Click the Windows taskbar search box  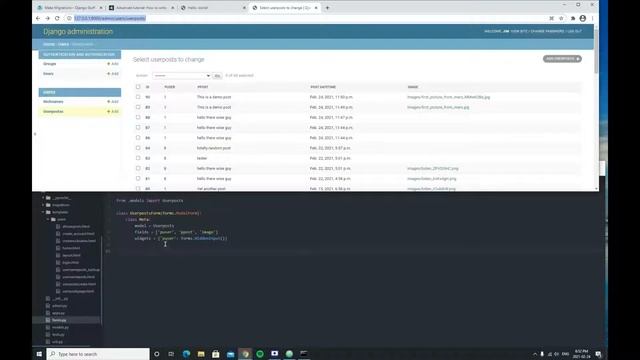(98, 354)
